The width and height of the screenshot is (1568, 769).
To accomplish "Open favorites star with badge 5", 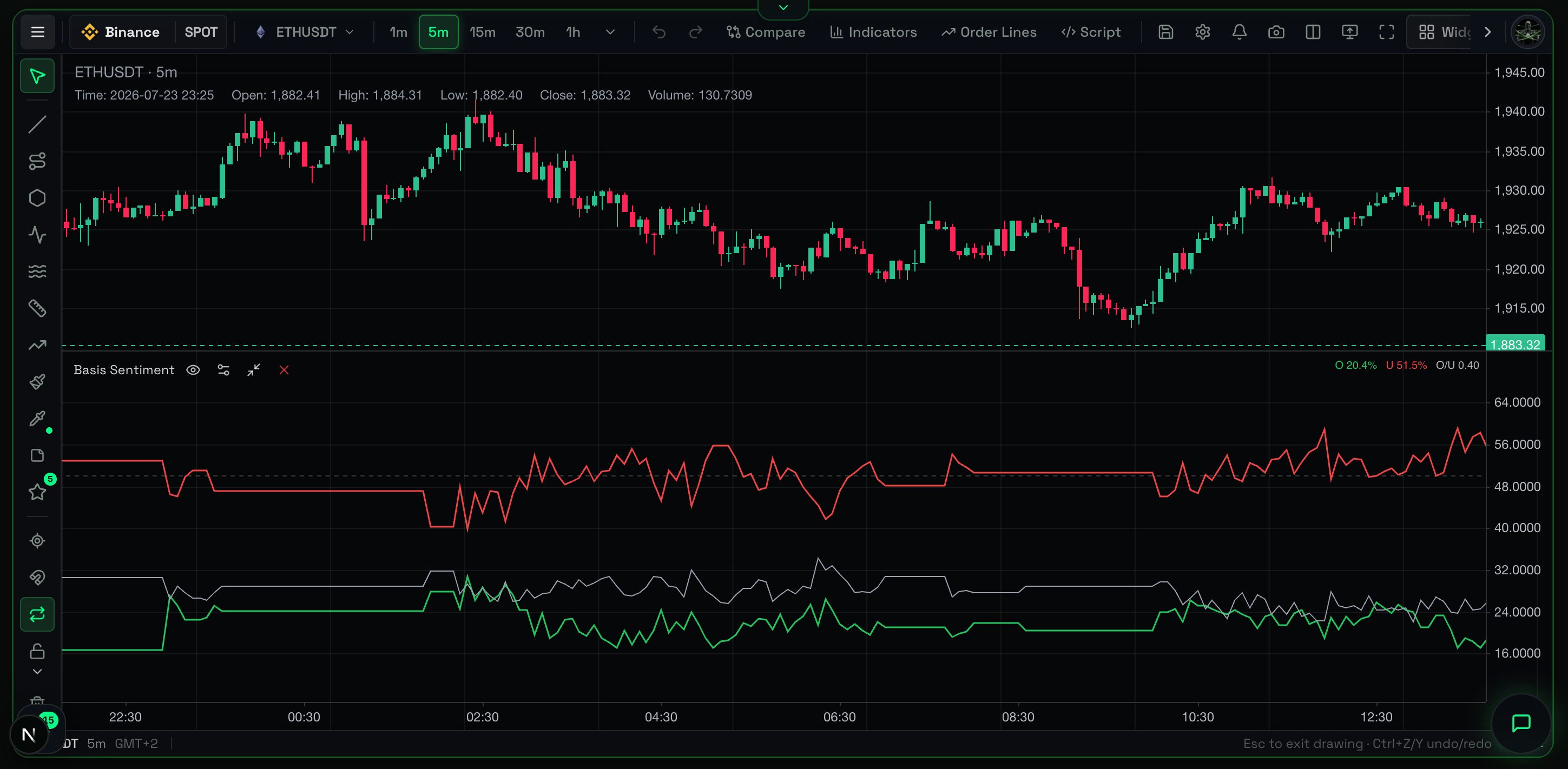I will [x=38, y=492].
